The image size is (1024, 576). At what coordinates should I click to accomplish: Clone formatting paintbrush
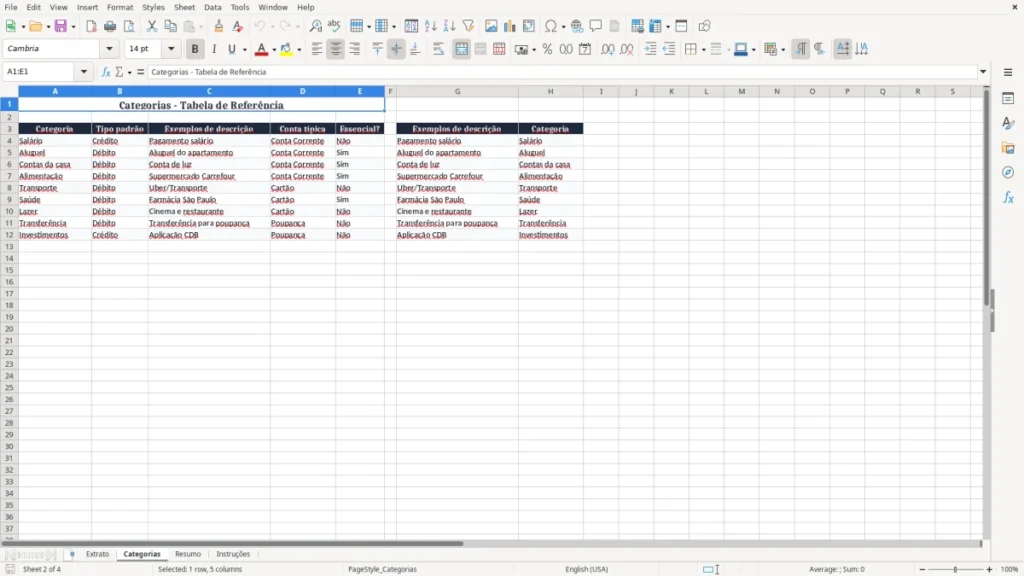pos(219,26)
